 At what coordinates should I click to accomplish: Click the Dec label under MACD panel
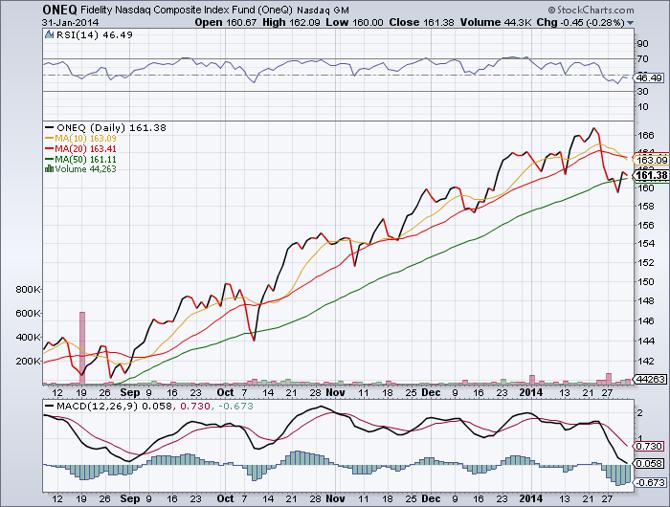pyautogui.click(x=431, y=498)
